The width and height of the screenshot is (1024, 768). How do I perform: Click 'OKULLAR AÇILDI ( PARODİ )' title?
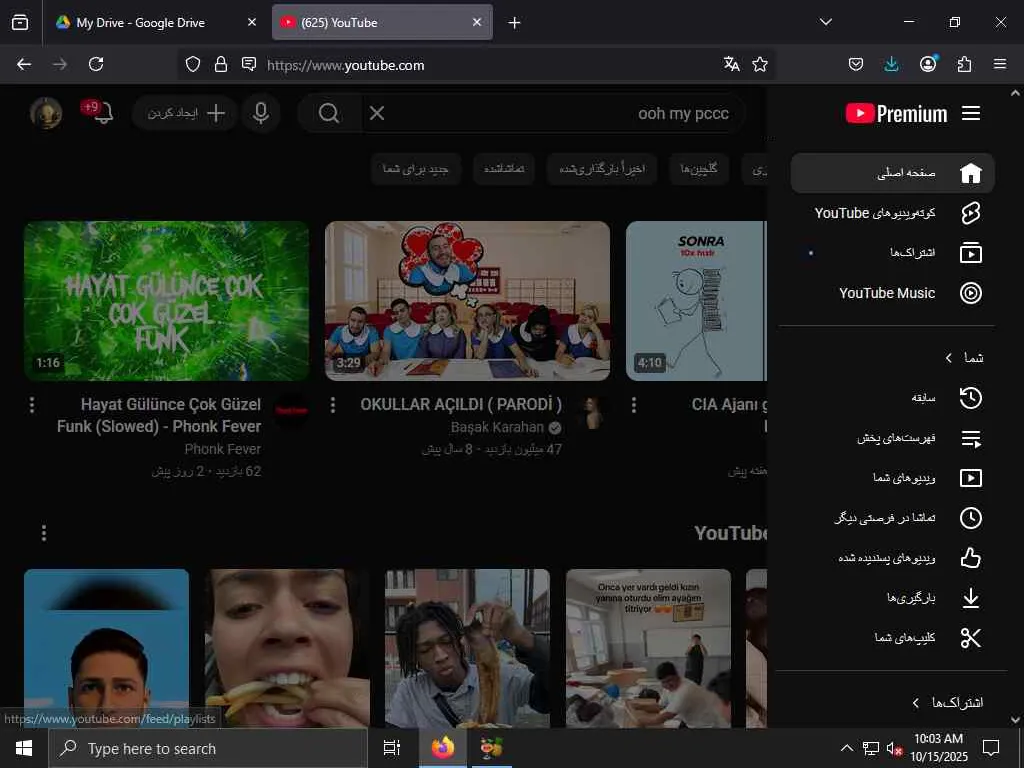461,404
